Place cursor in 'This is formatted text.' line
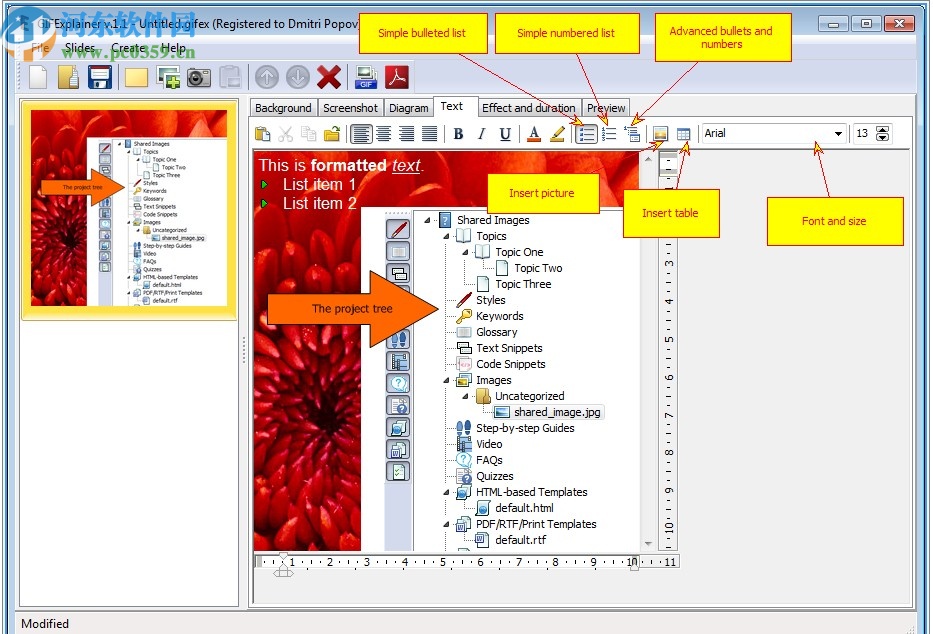 pos(340,165)
